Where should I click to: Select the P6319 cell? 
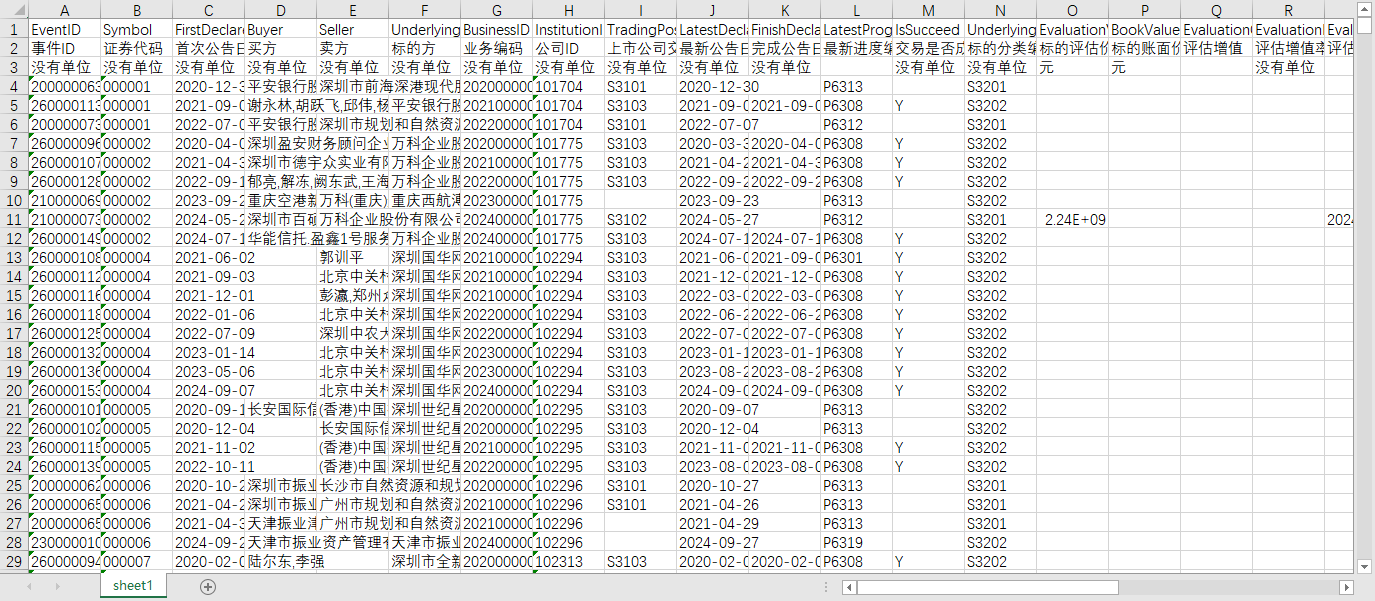pos(856,542)
